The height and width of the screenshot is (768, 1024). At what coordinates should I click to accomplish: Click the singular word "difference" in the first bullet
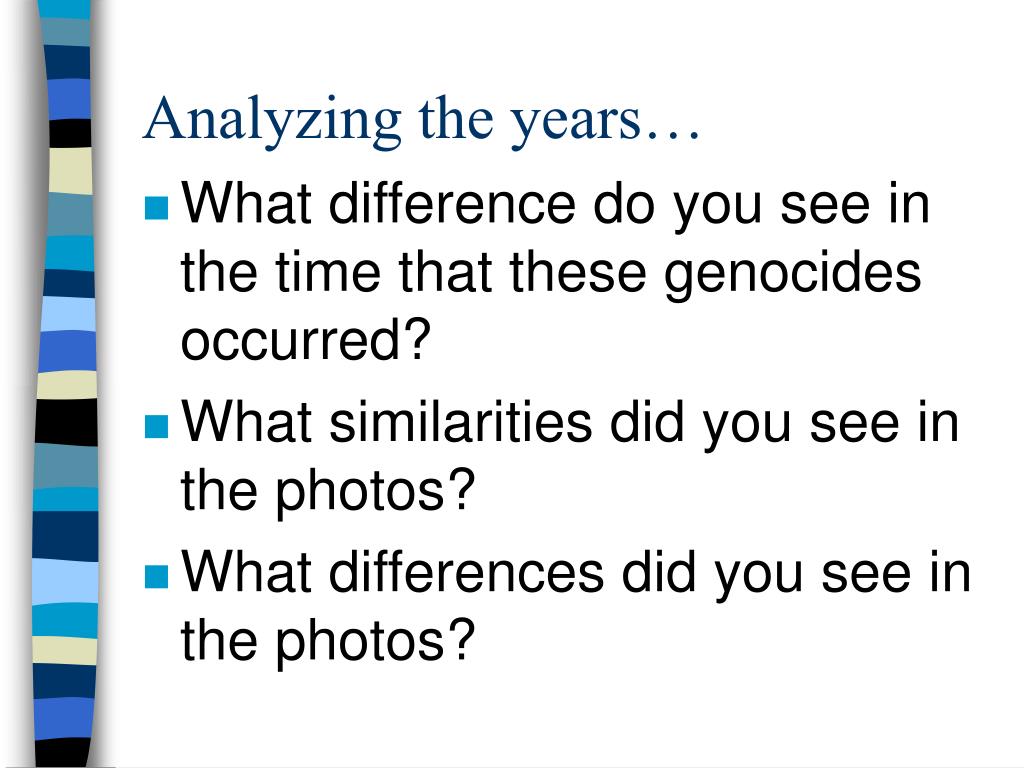pos(452,204)
